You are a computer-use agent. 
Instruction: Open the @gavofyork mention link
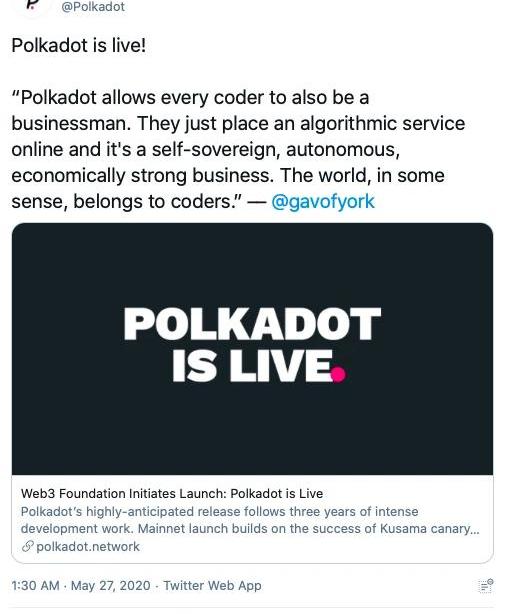[323, 201]
